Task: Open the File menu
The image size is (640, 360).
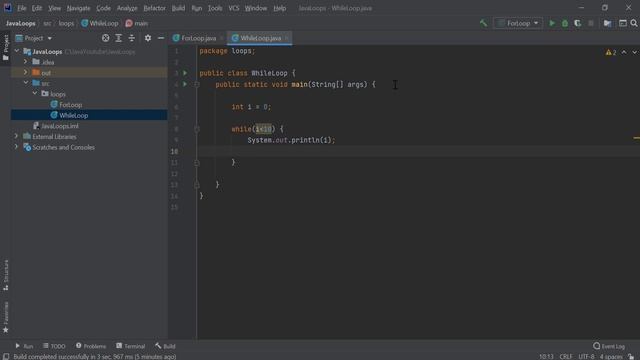Action: coord(21,8)
